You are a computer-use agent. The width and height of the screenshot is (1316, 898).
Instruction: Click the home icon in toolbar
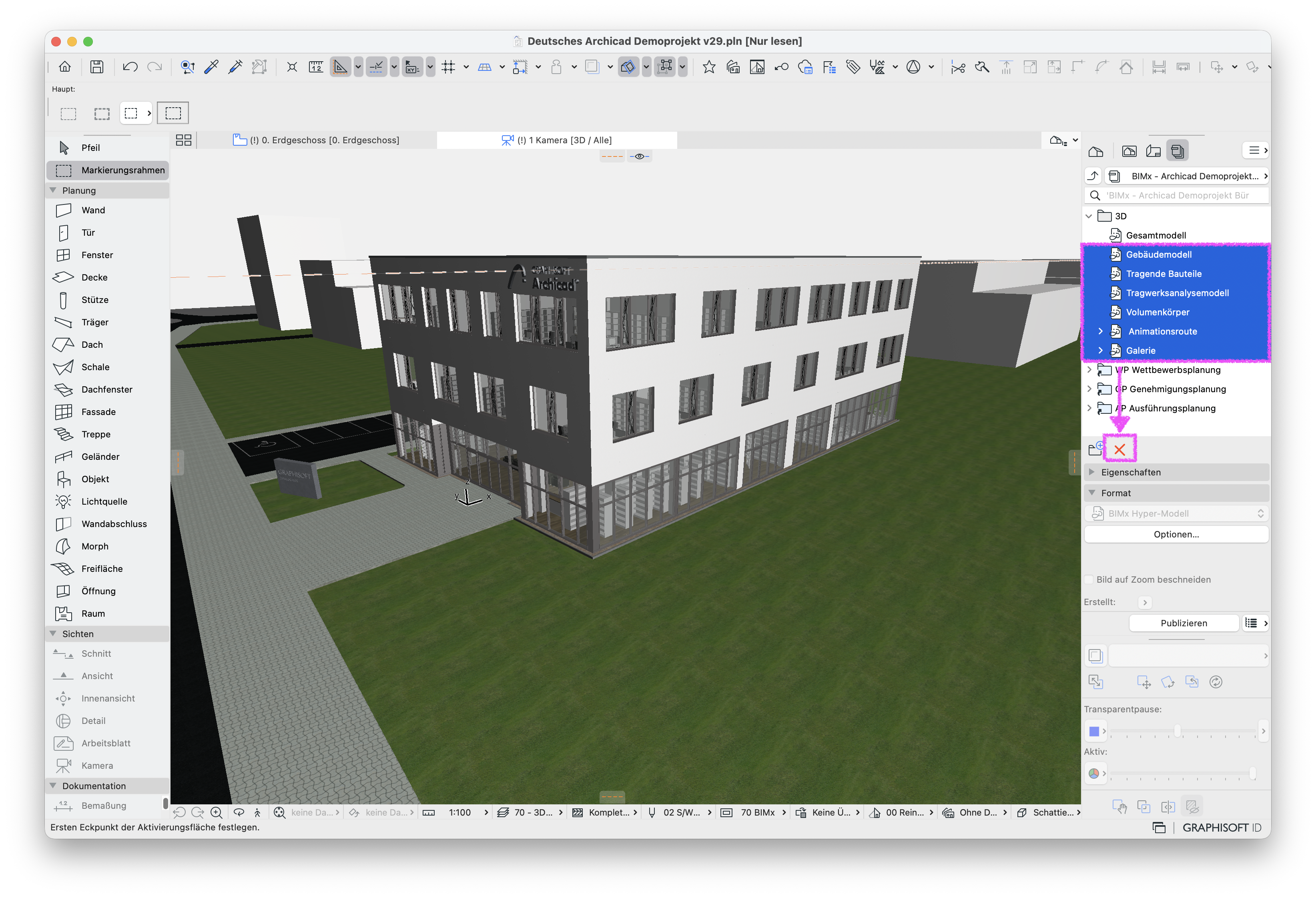pos(65,67)
